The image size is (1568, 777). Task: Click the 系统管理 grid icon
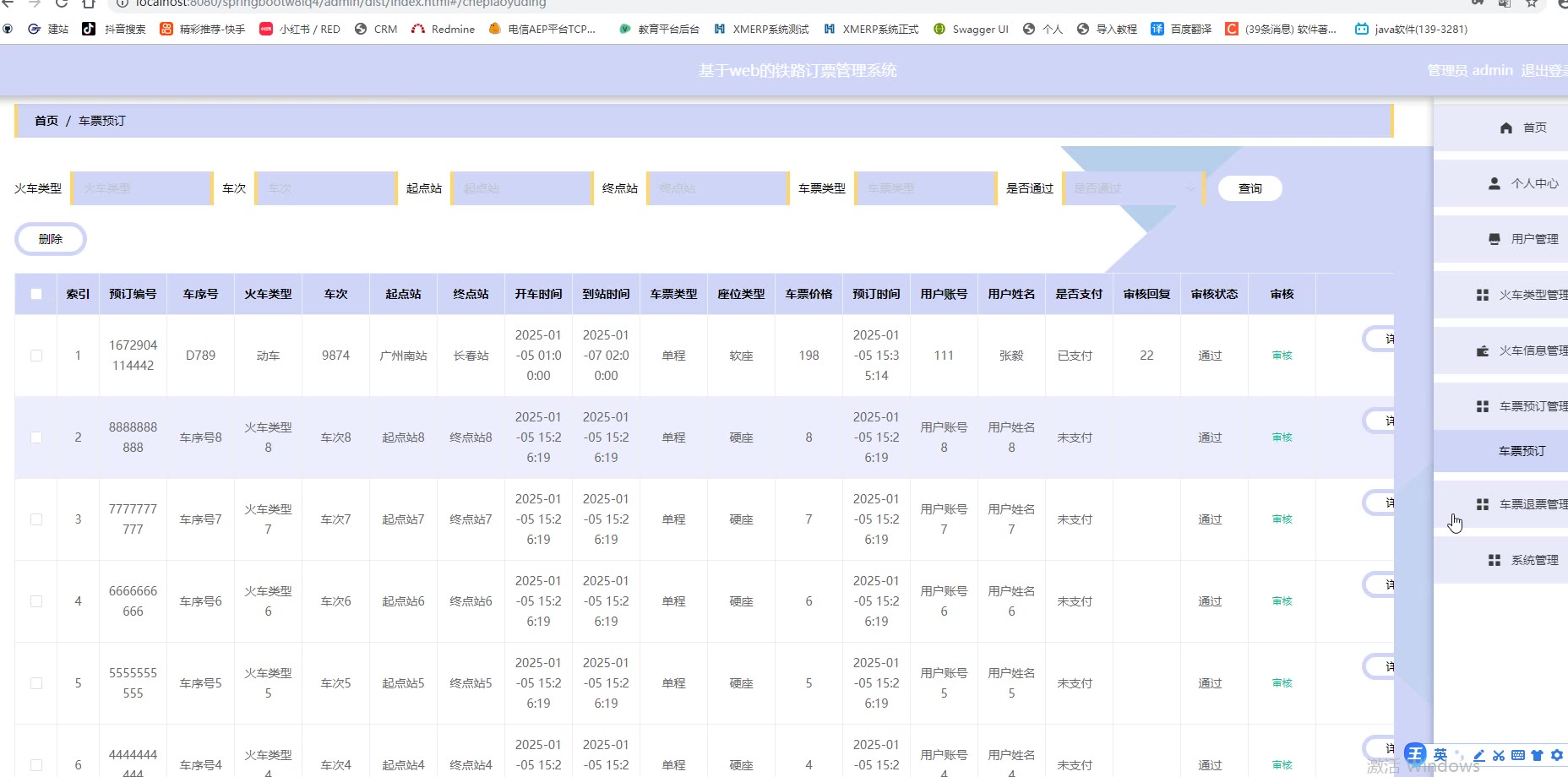pyautogui.click(x=1494, y=560)
